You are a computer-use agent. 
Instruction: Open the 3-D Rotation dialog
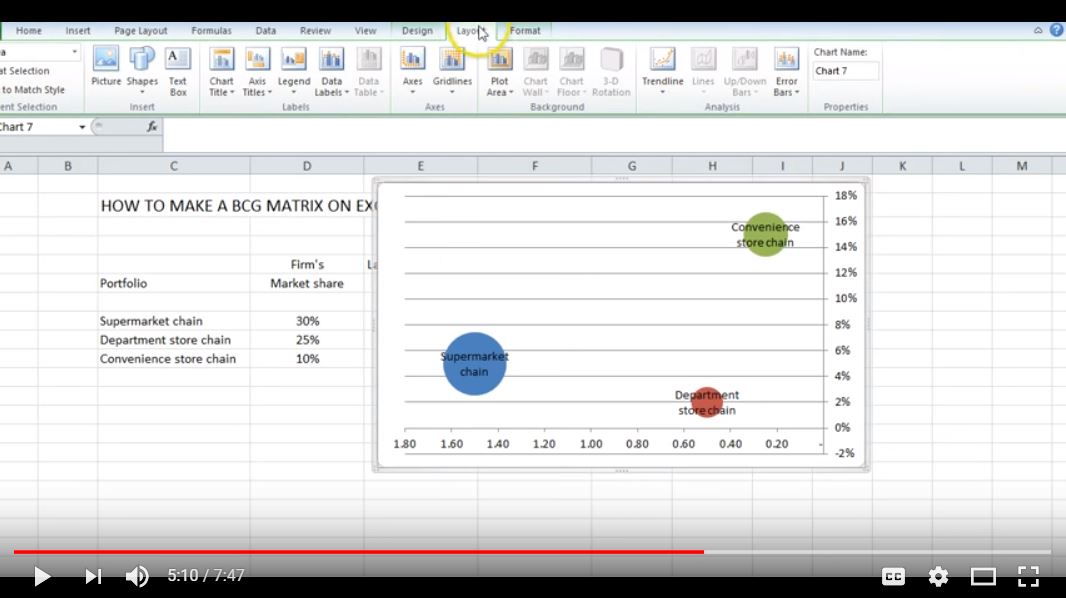pos(611,68)
